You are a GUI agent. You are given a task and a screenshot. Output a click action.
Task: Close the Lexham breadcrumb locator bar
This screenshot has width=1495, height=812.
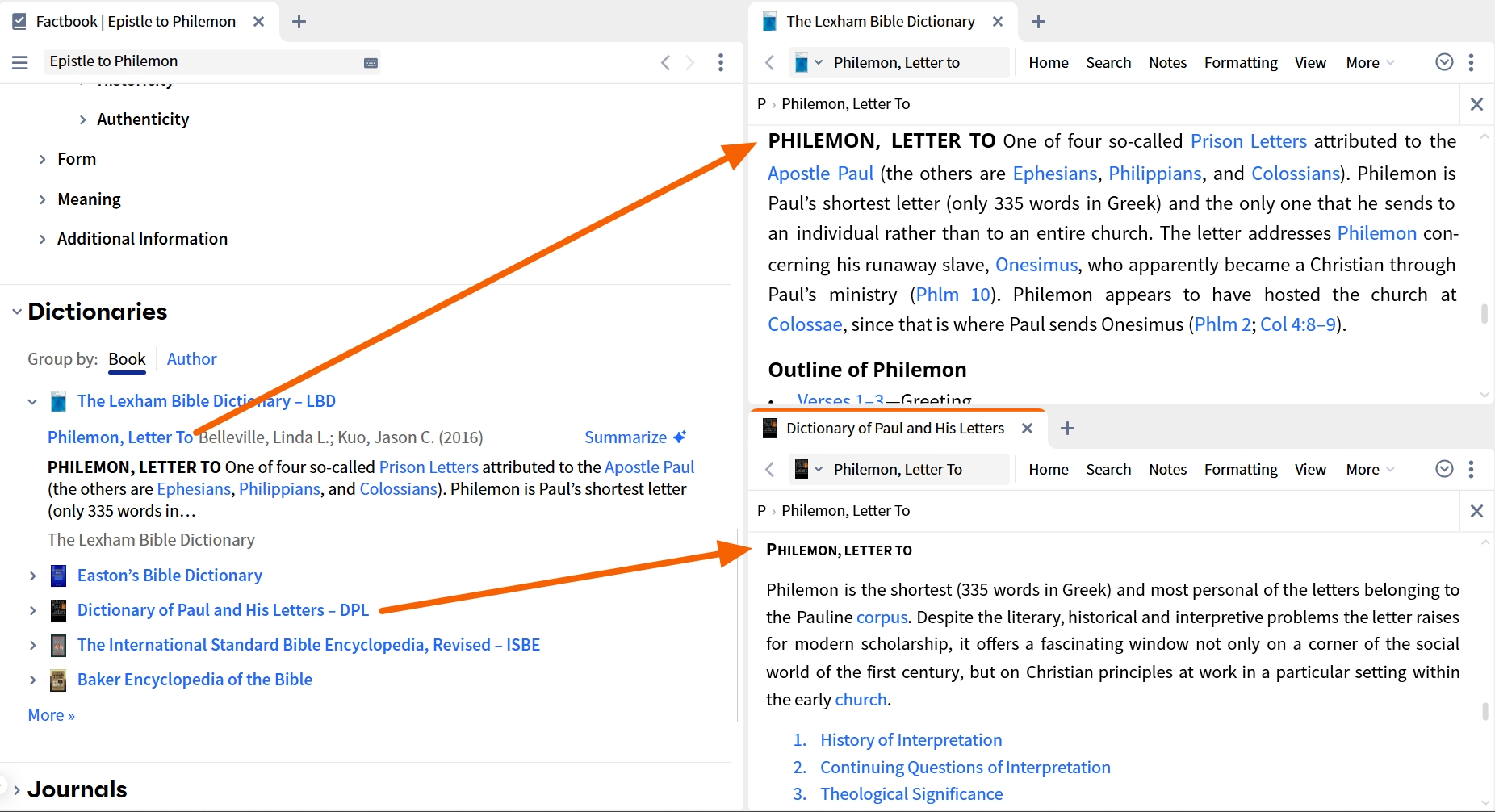click(x=1476, y=104)
